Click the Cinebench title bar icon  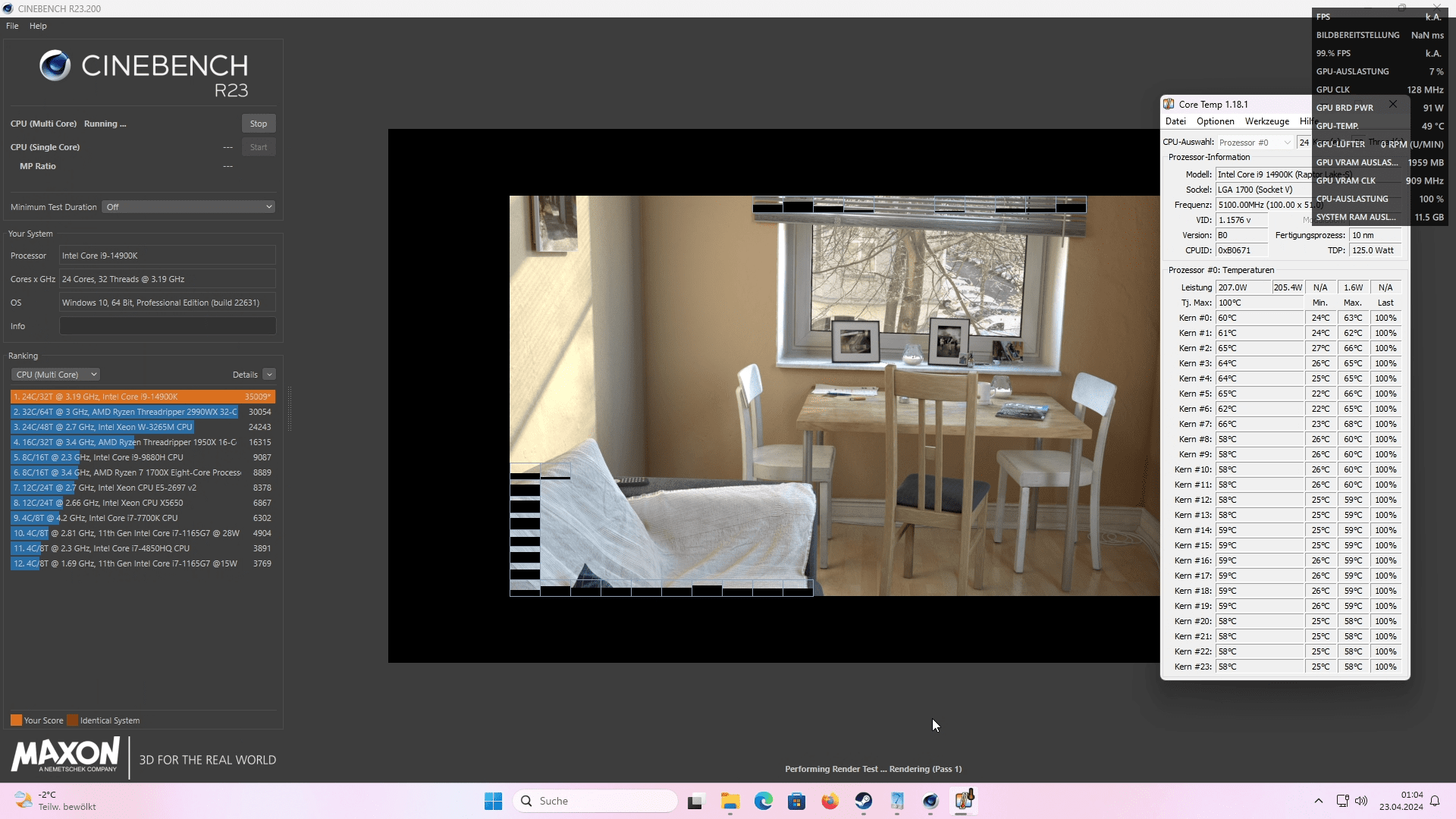coord(8,8)
